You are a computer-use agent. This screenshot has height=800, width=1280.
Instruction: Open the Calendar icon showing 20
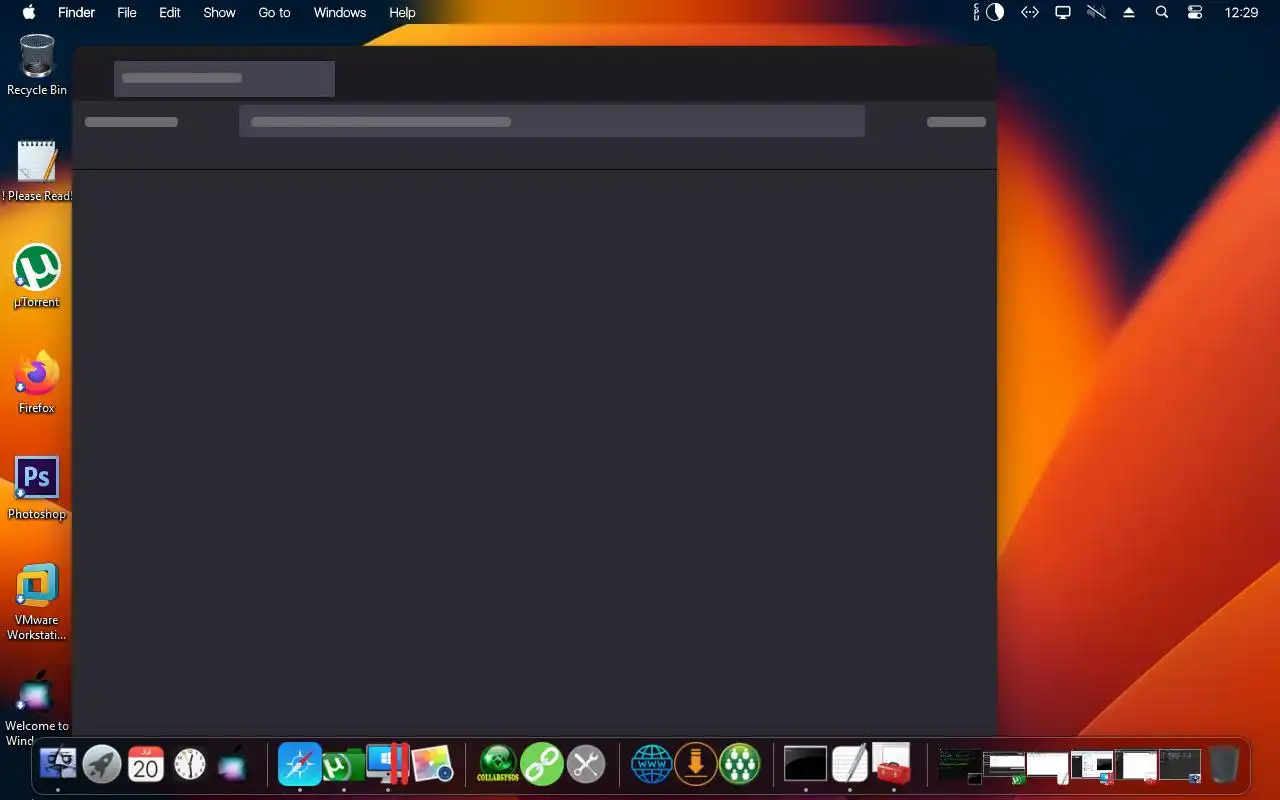click(146, 765)
